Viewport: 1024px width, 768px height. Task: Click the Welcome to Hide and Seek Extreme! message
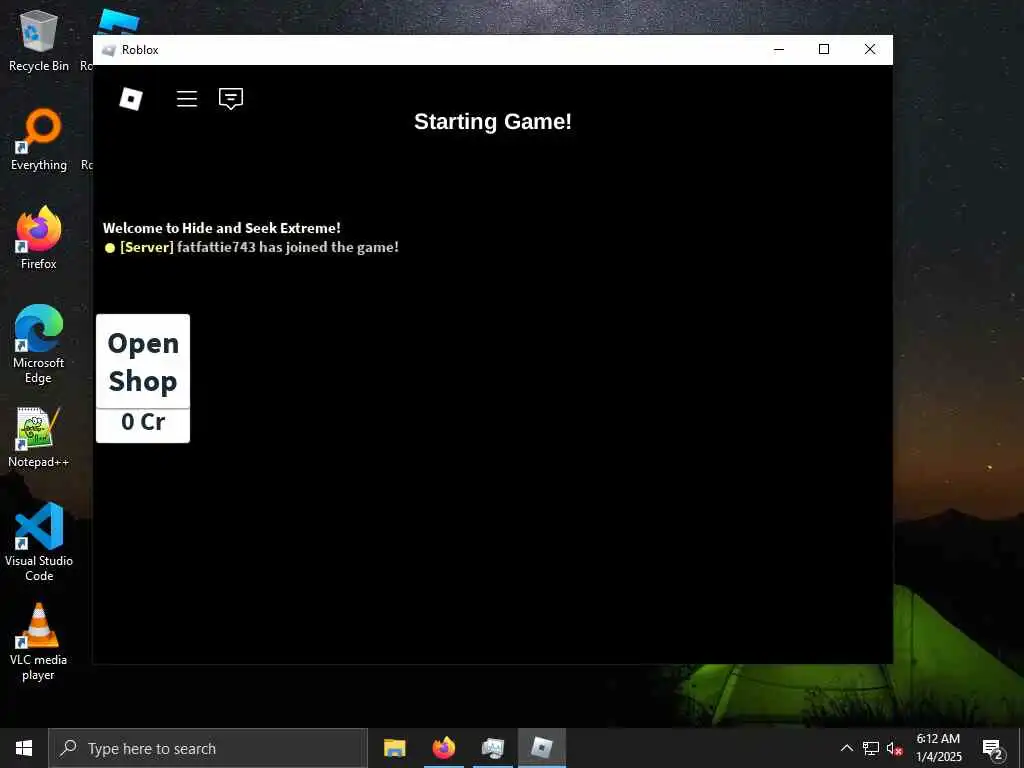click(x=221, y=228)
